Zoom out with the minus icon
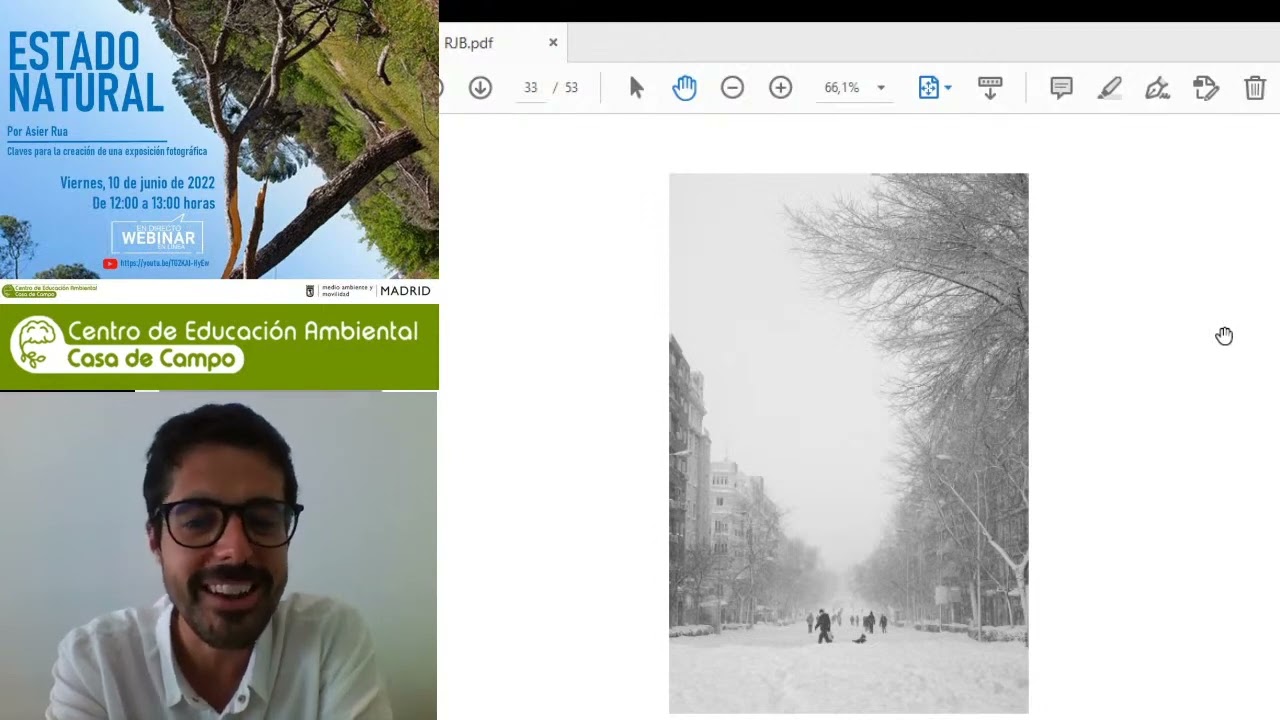The width and height of the screenshot is (1280, 720). tap(732, 88)
